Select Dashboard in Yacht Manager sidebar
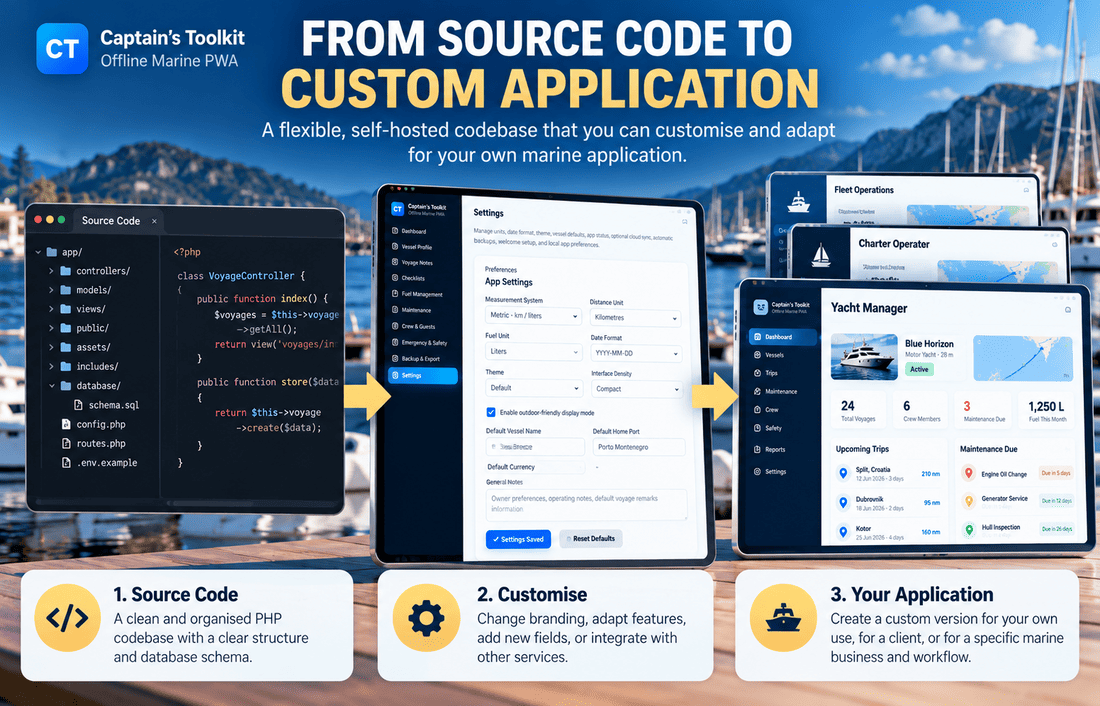This screenshot has height=706, width=1100. coord(783,337)
